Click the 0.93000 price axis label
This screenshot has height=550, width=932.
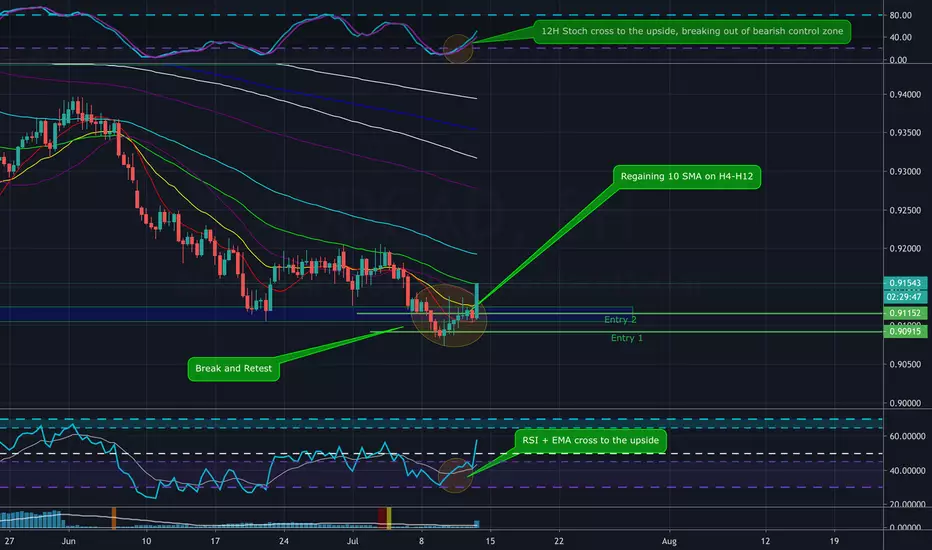pyautogui.click(x=905, y=172)
